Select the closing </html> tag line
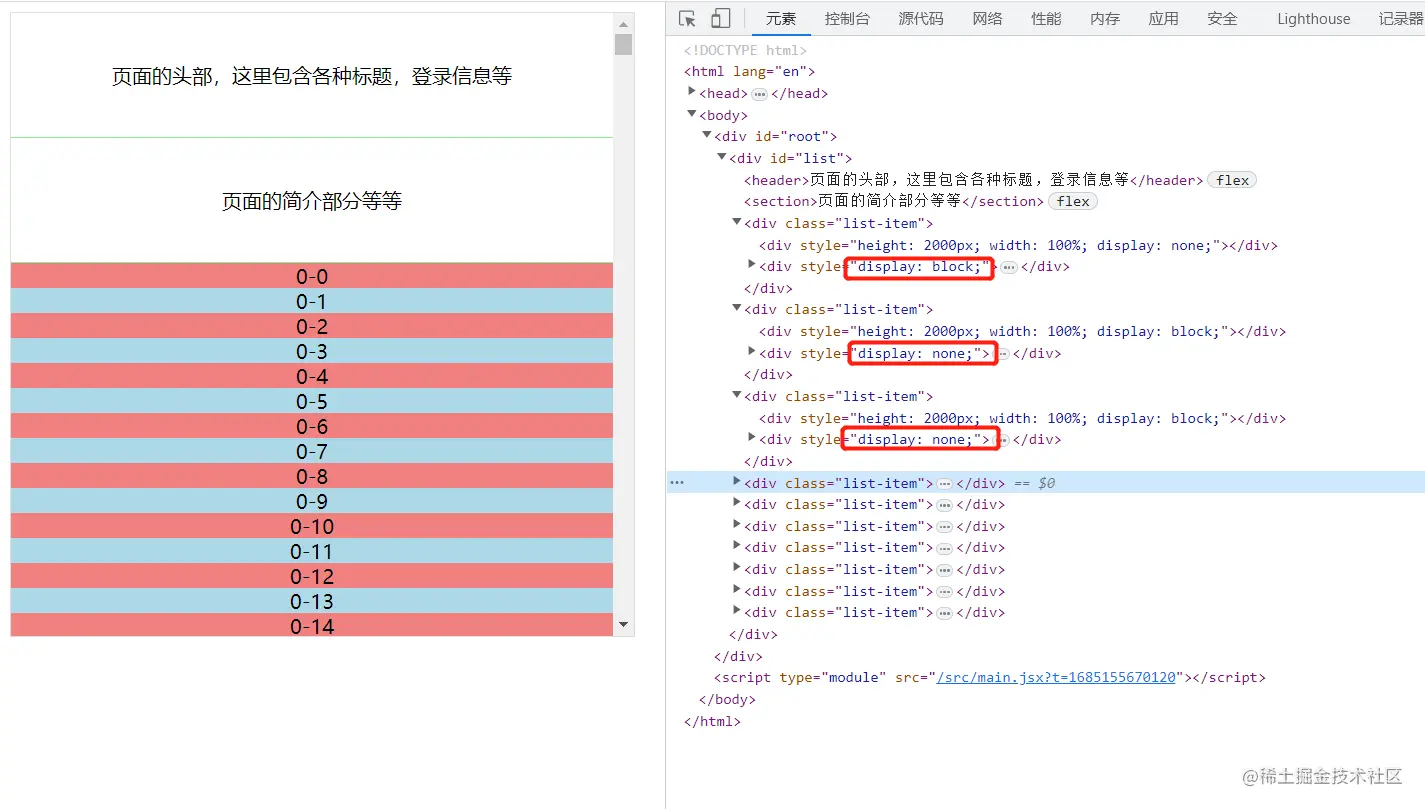The width and height of the screenshot is (1425, 809). pyautogui.click(x=712, y=721)
